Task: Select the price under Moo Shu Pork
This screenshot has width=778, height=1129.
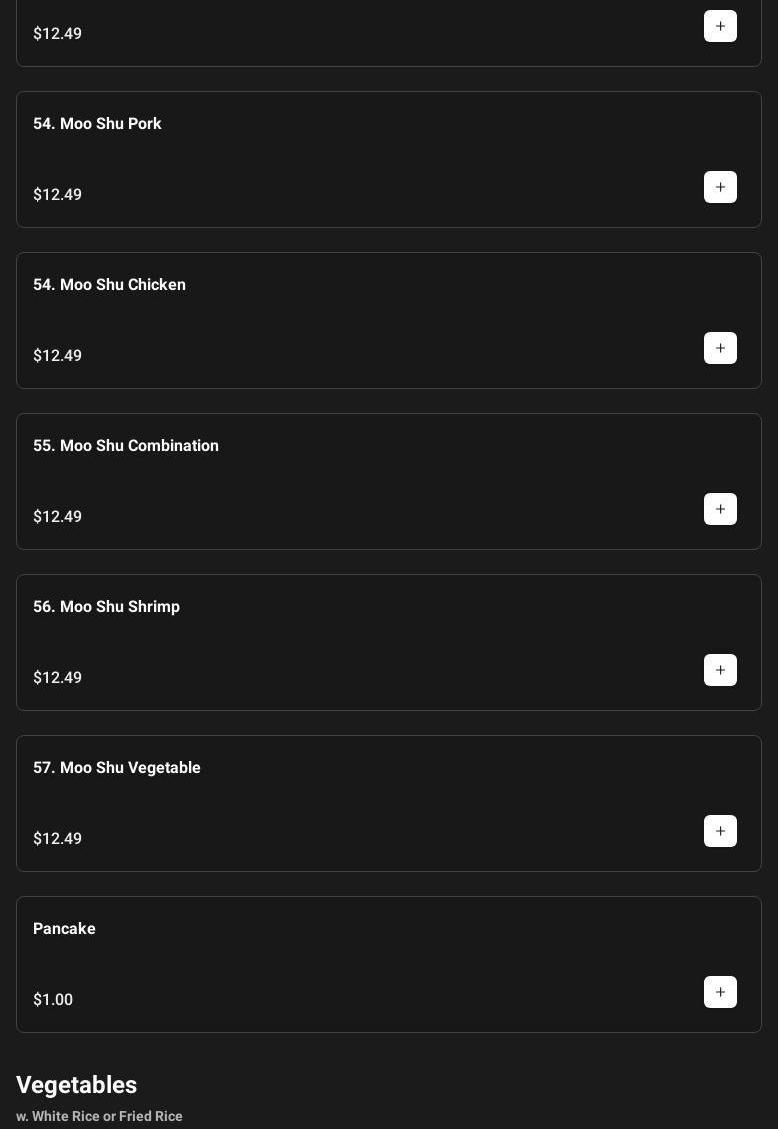Action: [x=58, y=195]
